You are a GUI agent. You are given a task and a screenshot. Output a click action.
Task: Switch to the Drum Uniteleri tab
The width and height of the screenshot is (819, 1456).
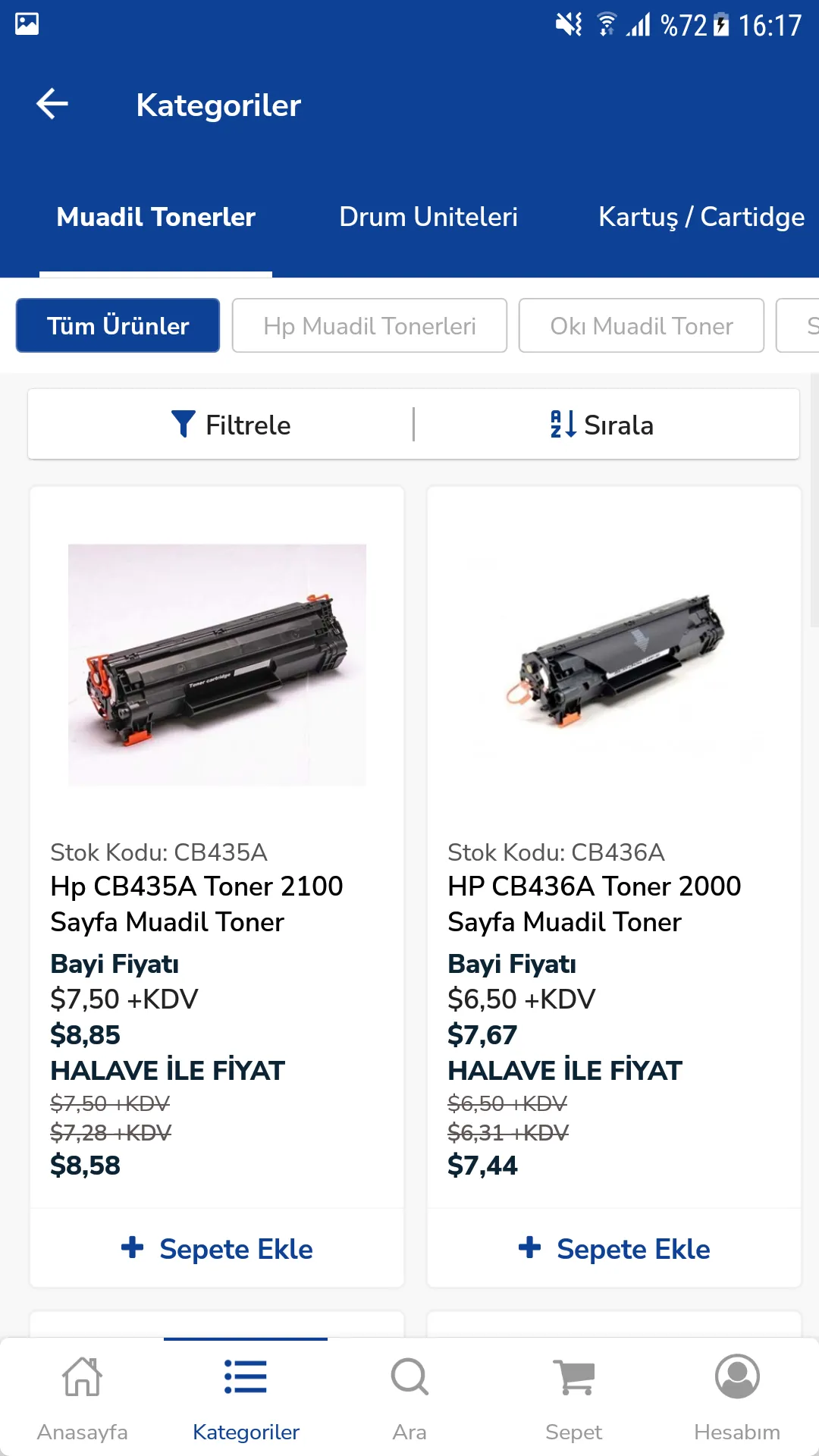click(x=428, y=217)
